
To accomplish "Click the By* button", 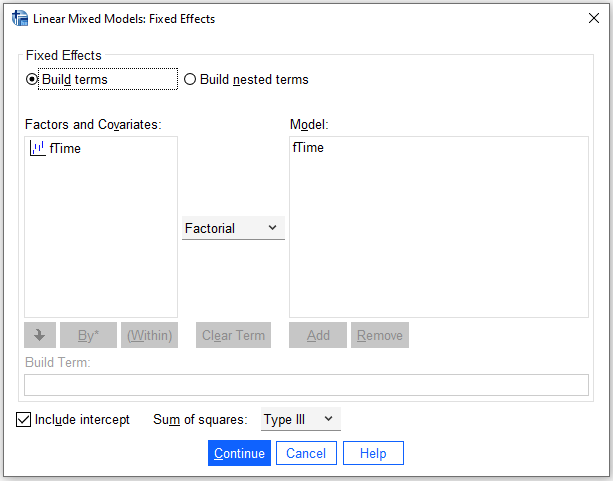I will click(88, 335).
